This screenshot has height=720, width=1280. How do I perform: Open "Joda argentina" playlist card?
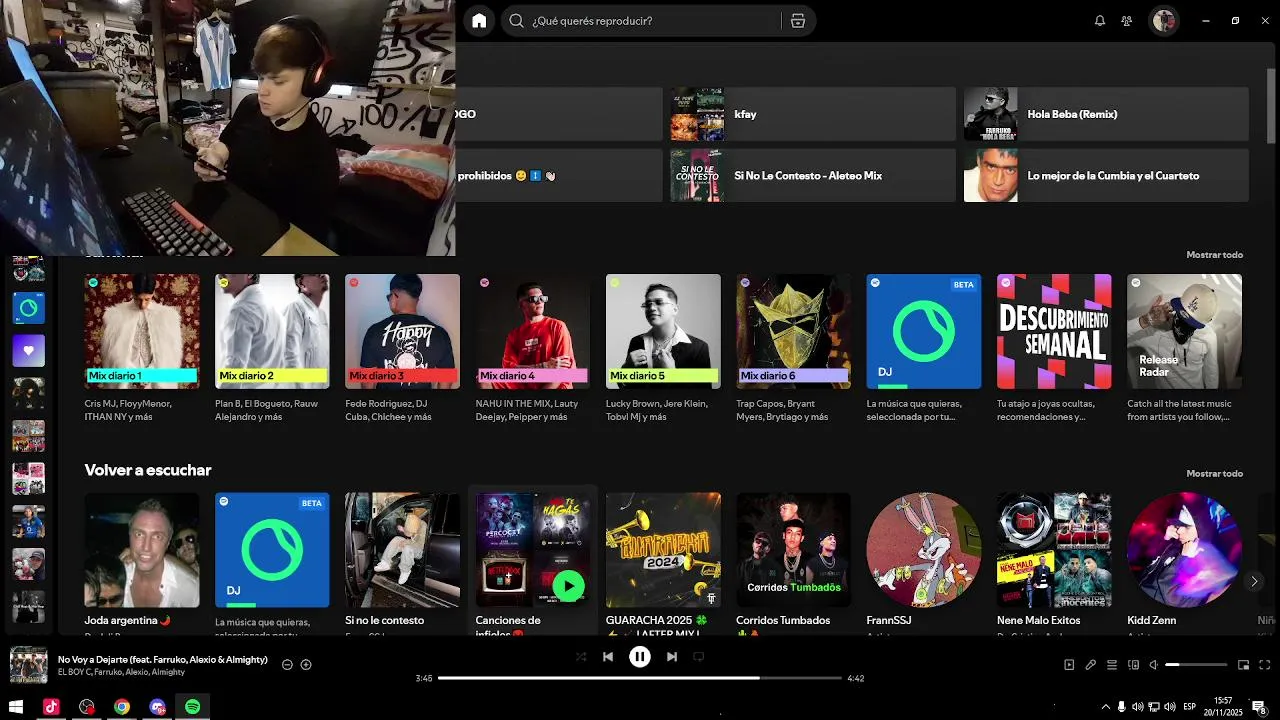(142, 560)
